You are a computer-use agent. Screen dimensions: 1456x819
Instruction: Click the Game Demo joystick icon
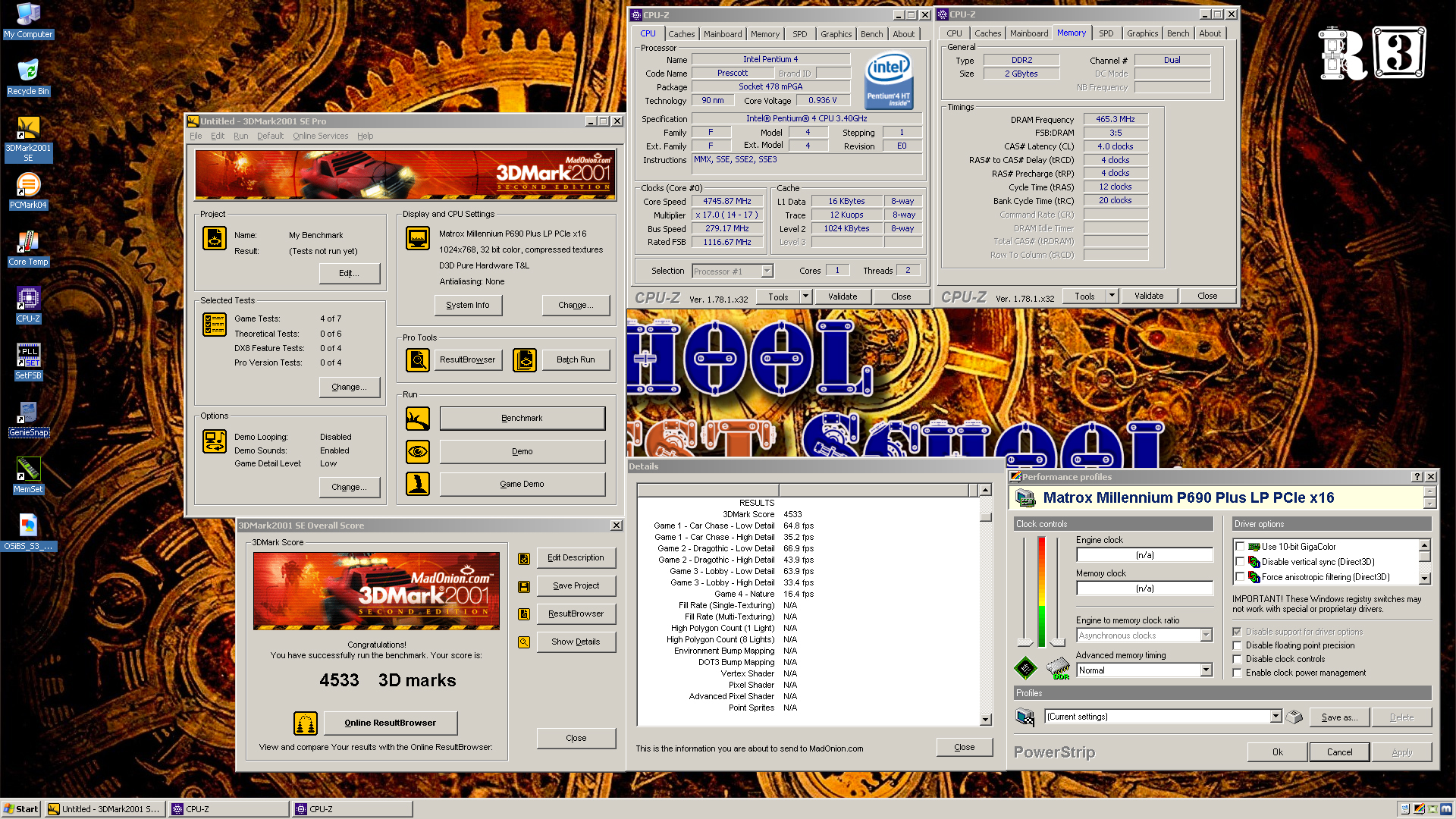point(418,484)
